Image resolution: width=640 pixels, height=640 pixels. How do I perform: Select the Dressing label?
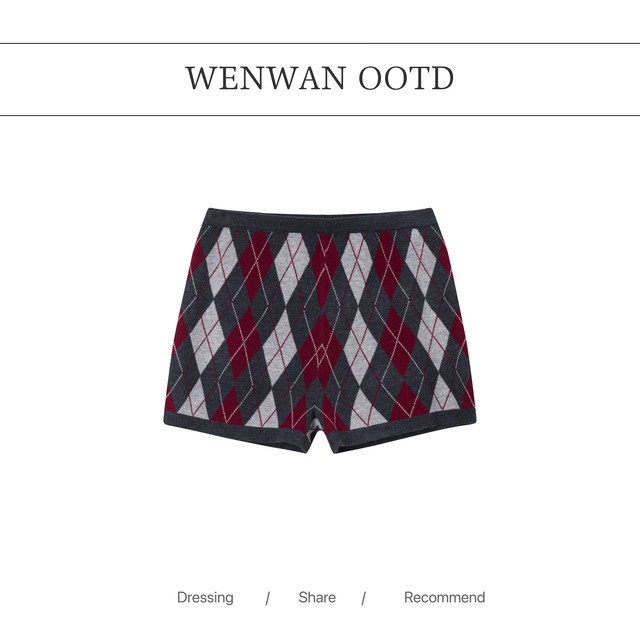tap(205, 598)
